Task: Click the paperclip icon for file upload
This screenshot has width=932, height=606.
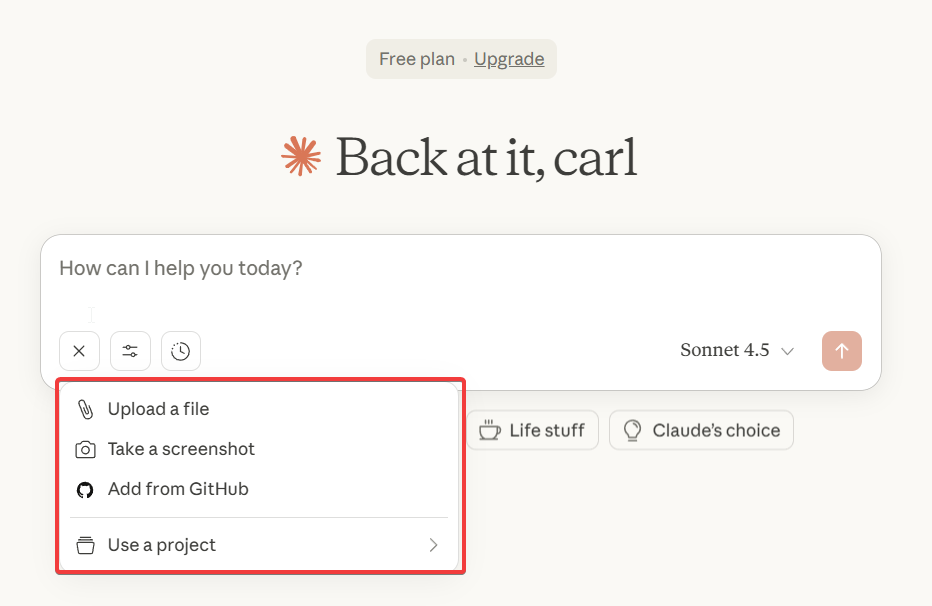Action: [86, 409]
